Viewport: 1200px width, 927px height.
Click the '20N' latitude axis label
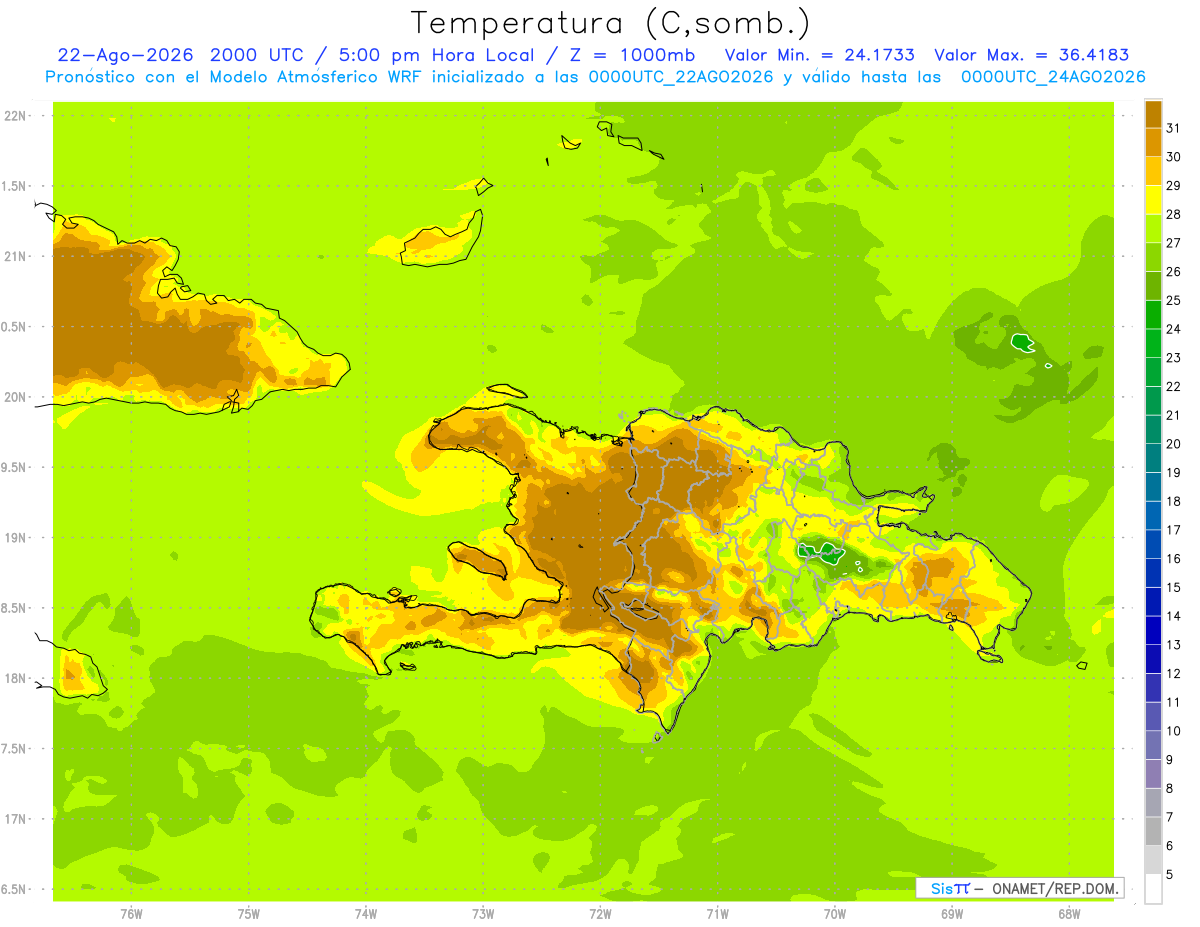[16, 397]
